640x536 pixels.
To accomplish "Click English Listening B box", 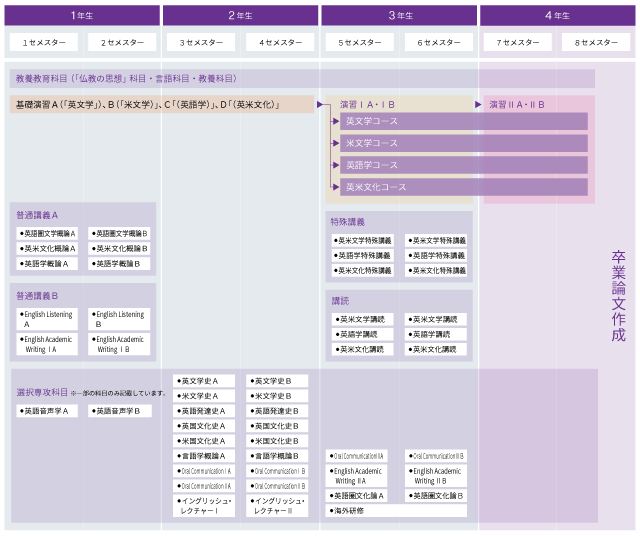I will point(119,319).
